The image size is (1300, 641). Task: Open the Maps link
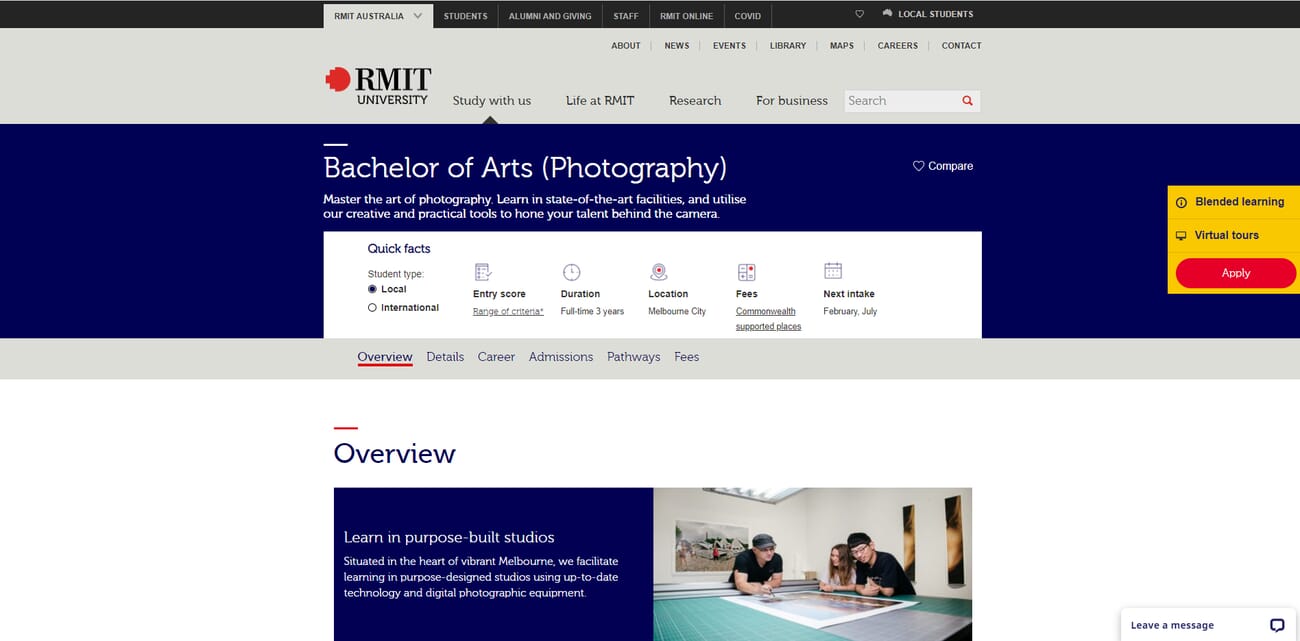click(x=842, y=46)
